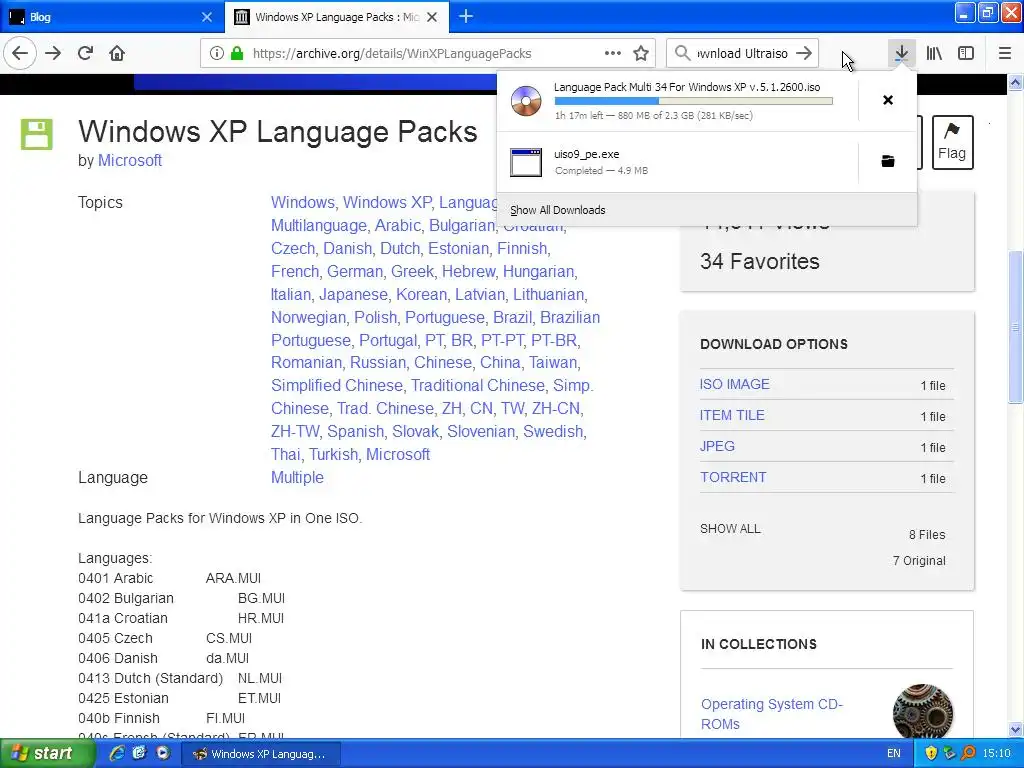This screenshot has width=1024, height=768.
Task: Click the green floppy software icon
Action: tap(37, 135)
